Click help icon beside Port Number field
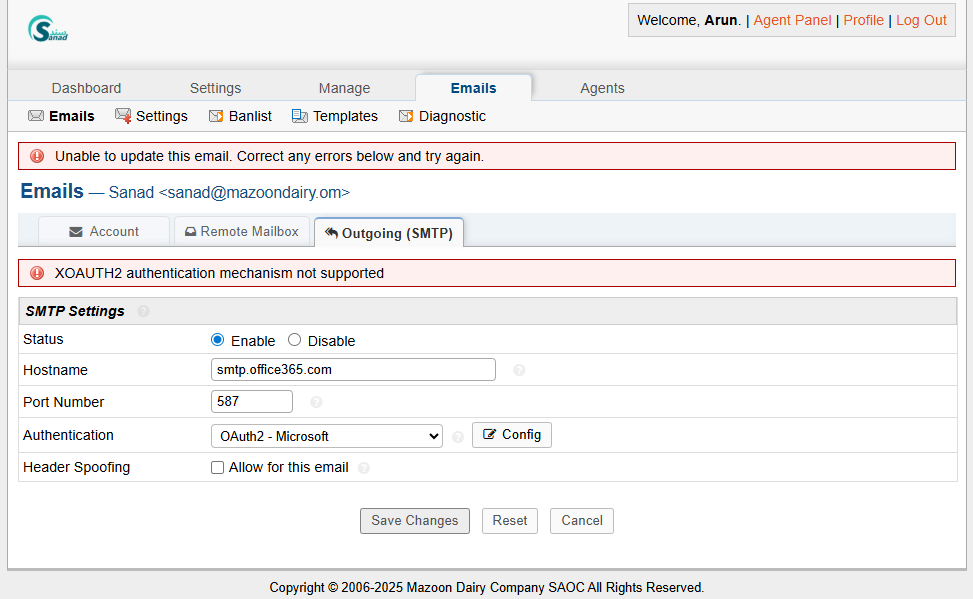 pos(316,402)
